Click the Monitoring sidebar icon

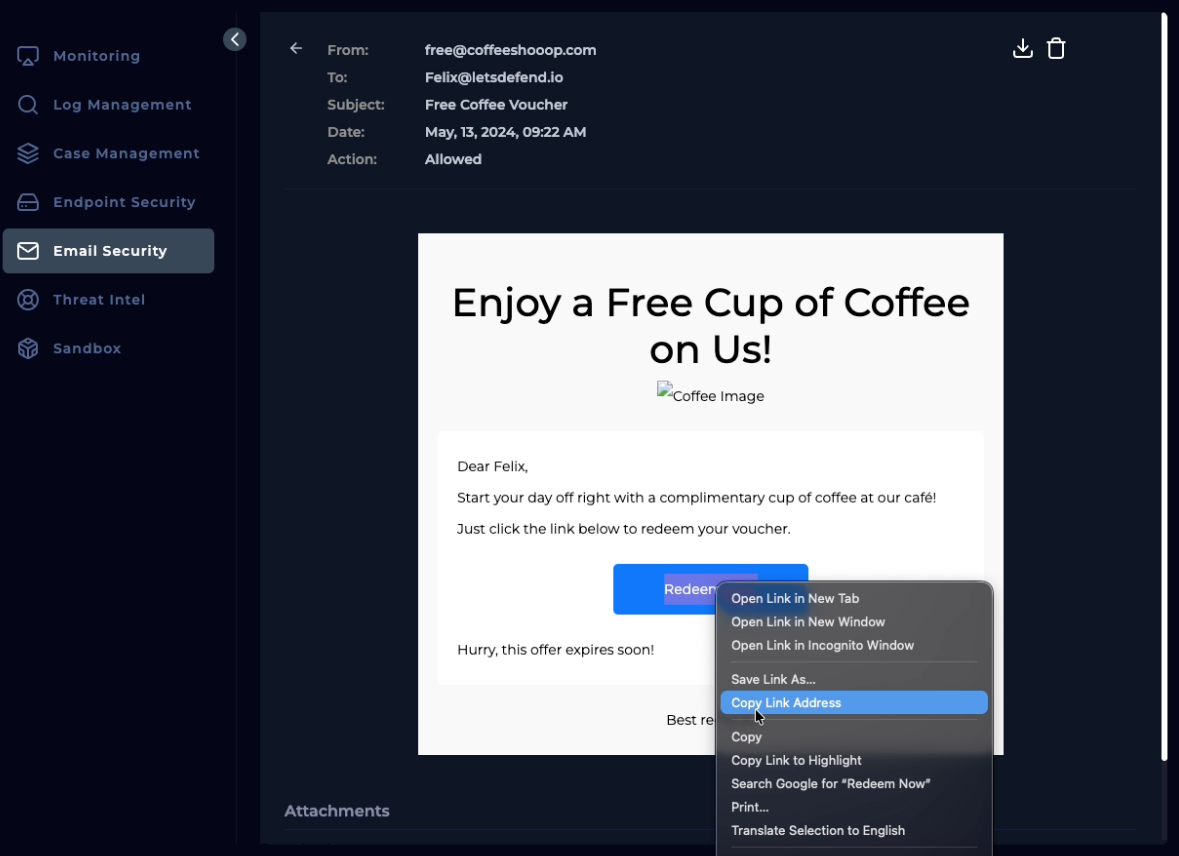(x=28, y=56)
